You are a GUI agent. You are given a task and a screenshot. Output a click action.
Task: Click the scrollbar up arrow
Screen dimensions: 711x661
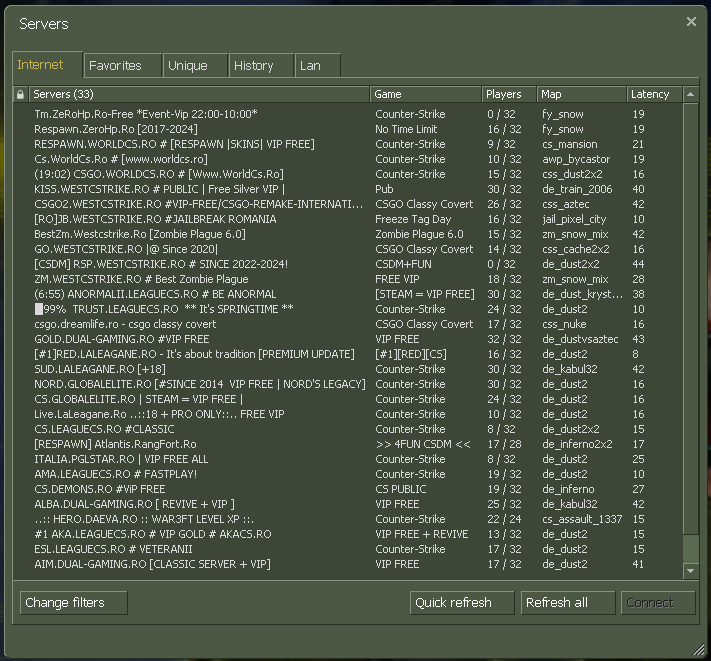coord(691,94)
